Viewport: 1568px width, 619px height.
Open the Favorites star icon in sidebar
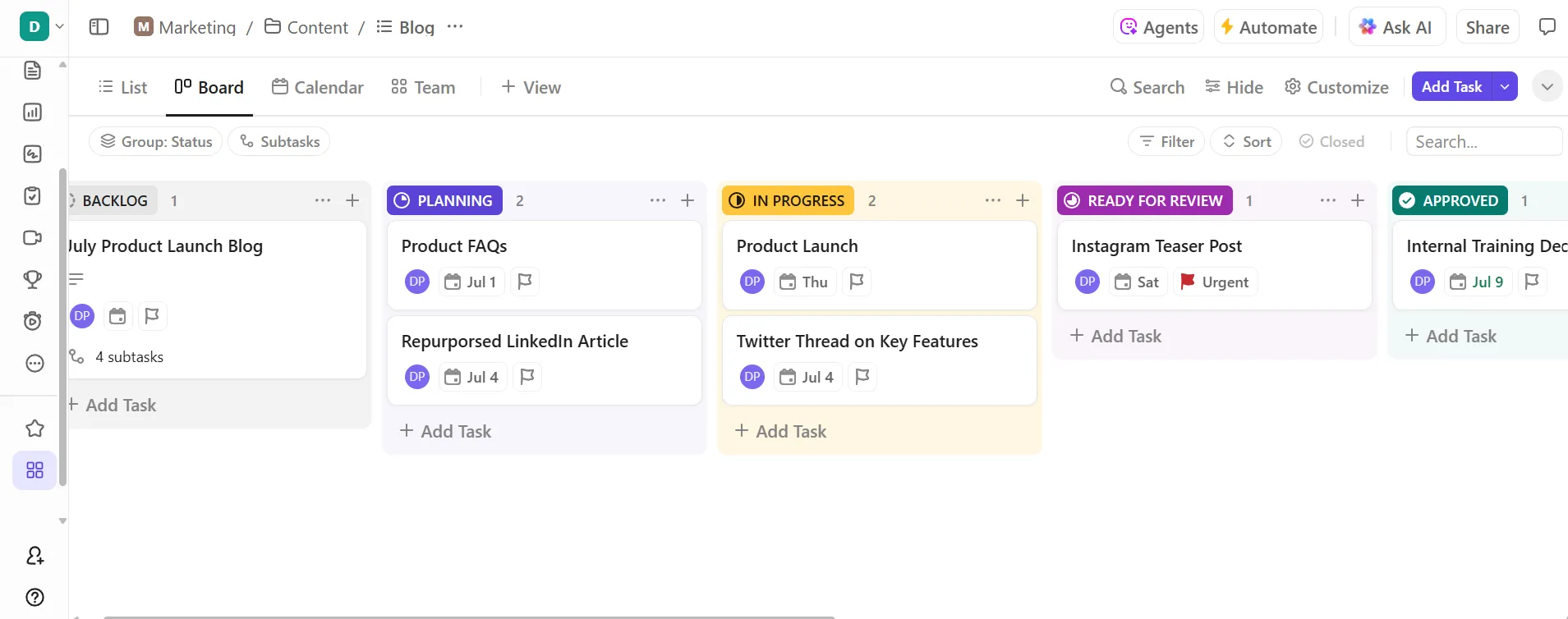[34, 429]
